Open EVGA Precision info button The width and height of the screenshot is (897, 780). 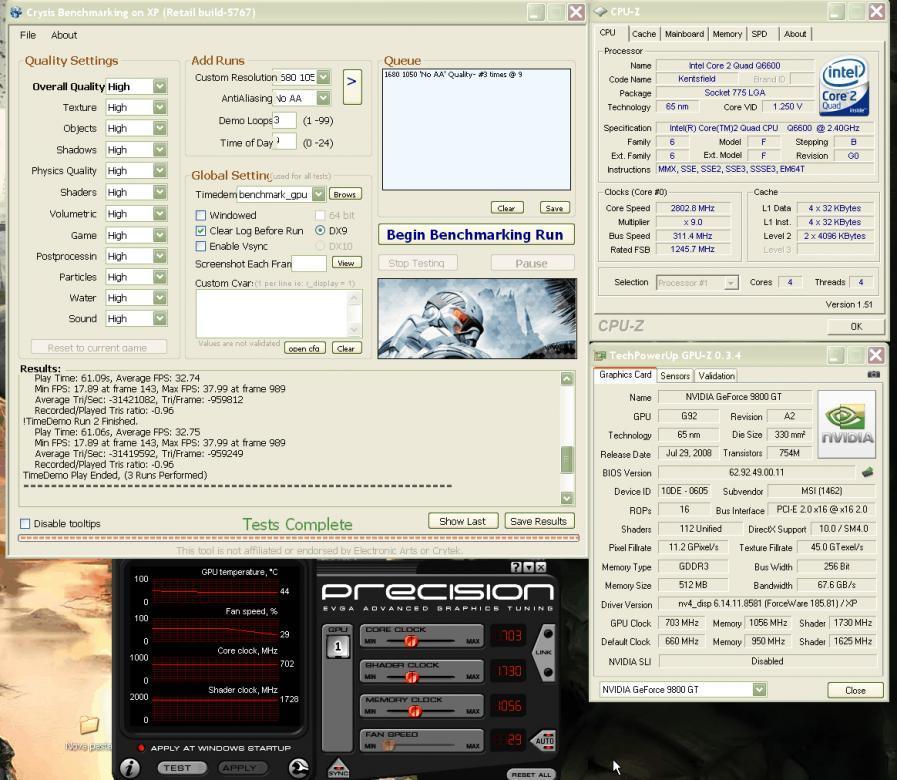click(x=130, y=767)
